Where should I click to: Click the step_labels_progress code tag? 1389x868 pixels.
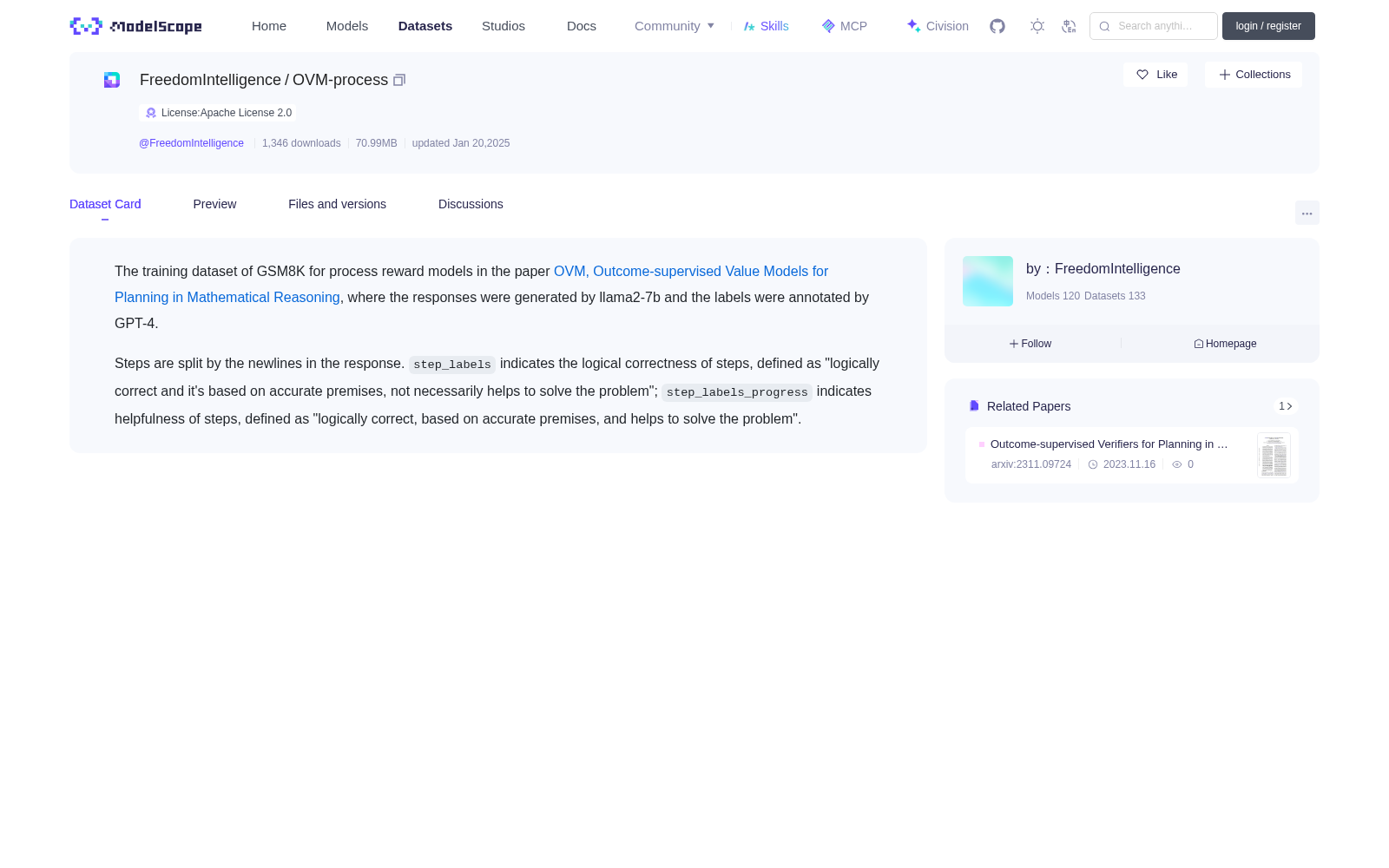coord(737,392)
